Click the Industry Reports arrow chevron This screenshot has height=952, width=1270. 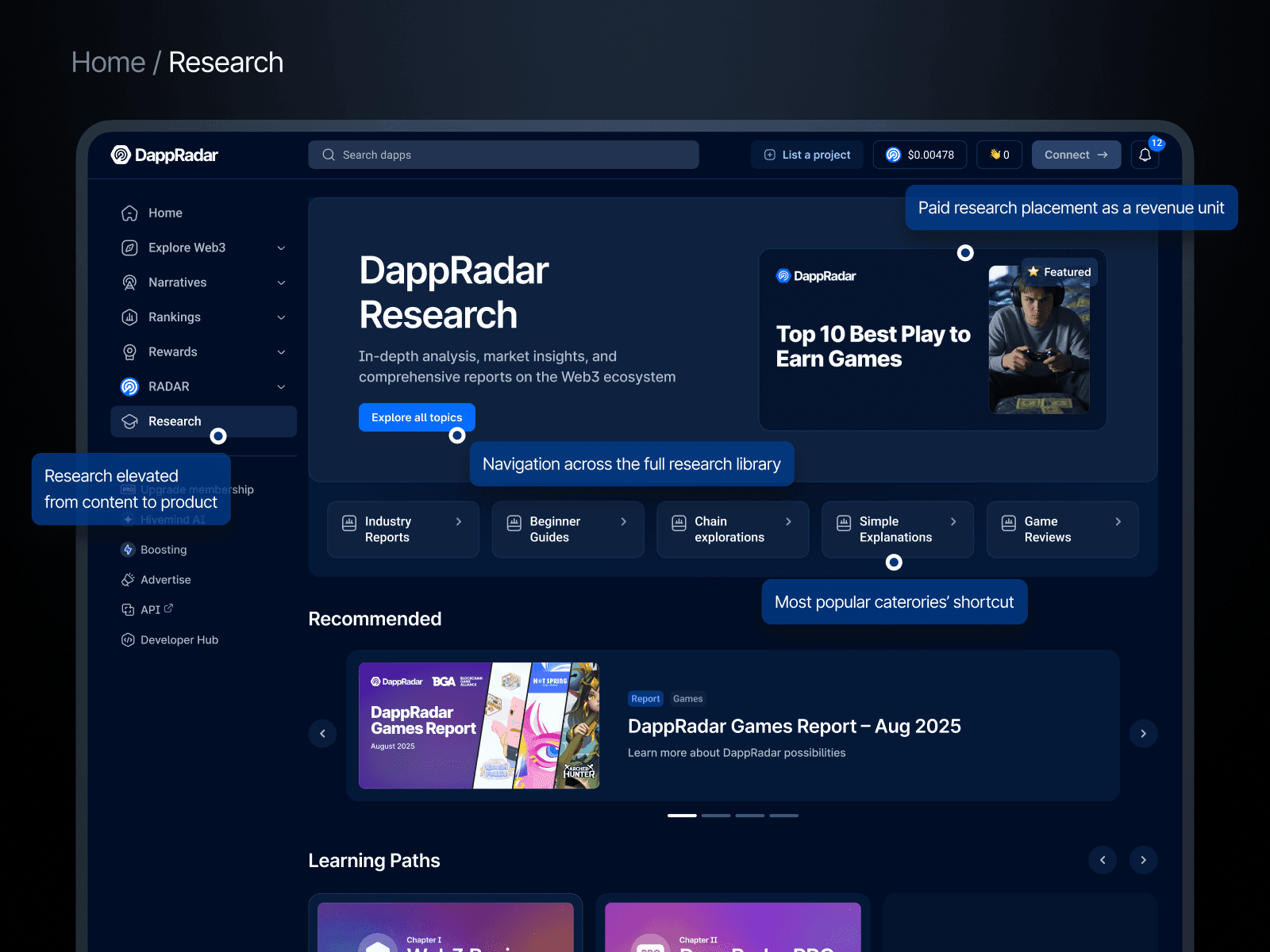[x=459, y=522]
